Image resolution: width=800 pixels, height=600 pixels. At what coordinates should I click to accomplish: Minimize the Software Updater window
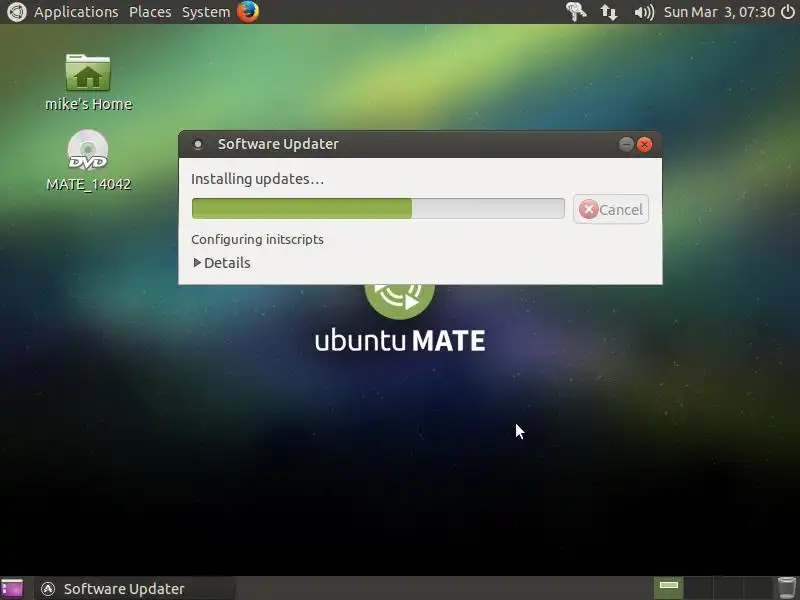(626, 144)
